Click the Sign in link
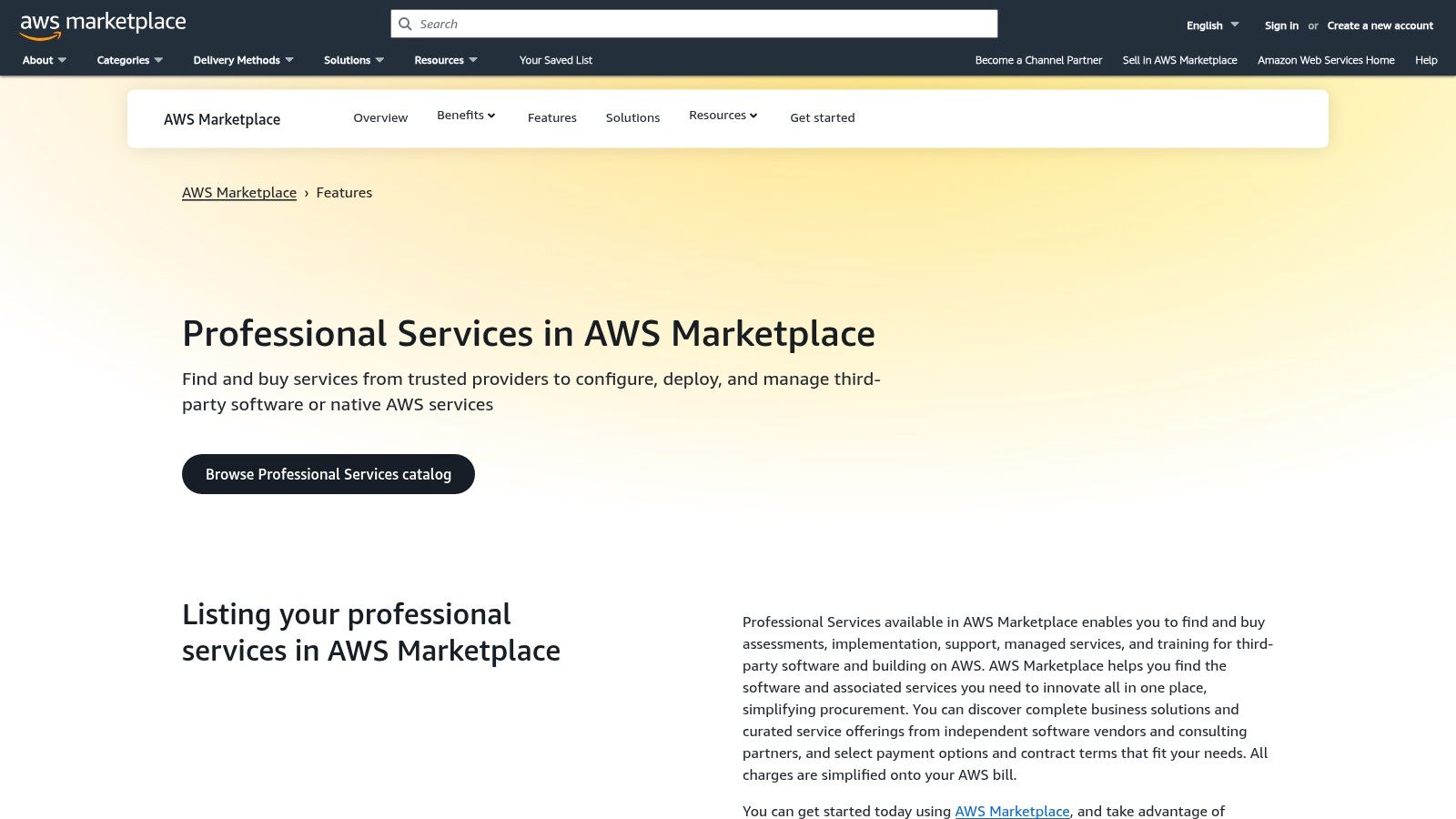Viewport: 1456px width, 819px height. [1280, 25]
